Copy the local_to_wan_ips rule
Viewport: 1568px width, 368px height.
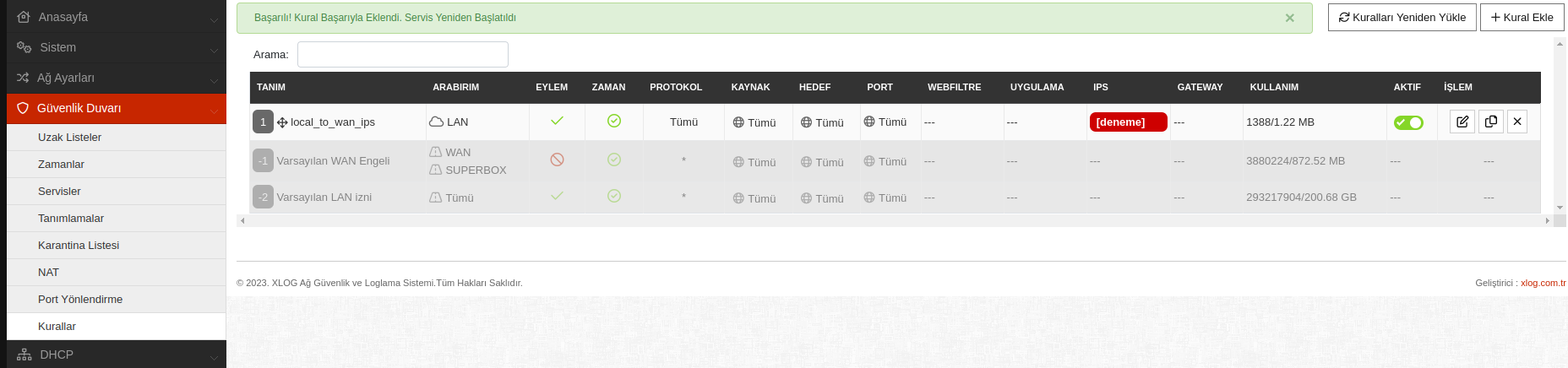click(1491, 122)
